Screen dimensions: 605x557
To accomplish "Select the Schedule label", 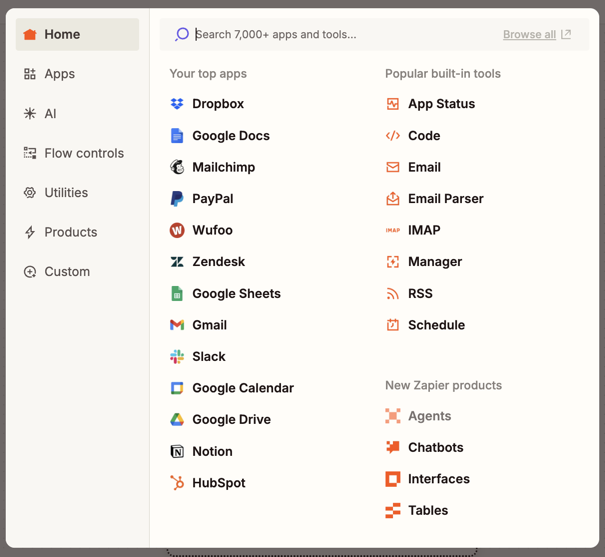I will [436, 325].
